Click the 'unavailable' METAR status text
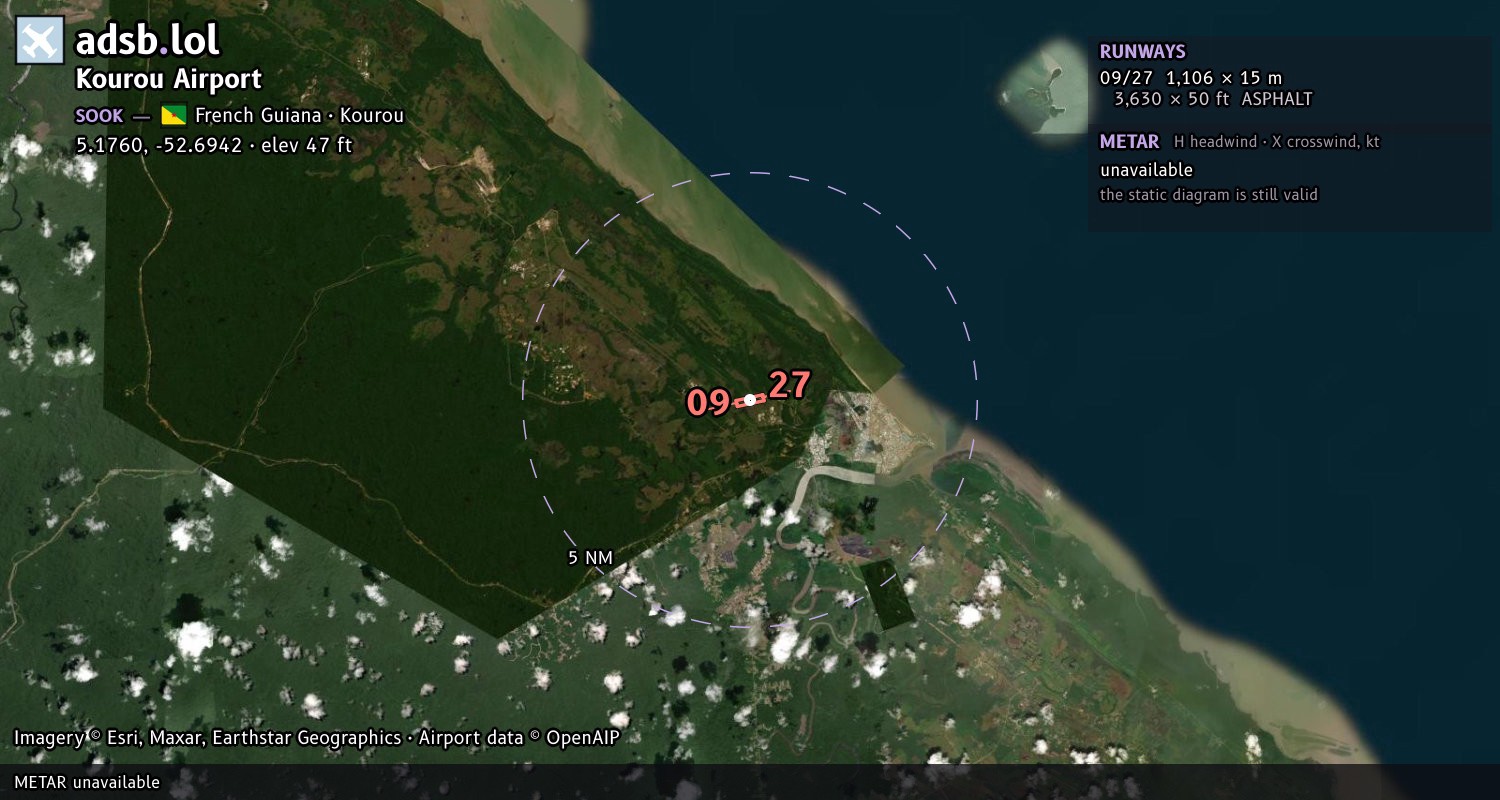 click(x=1146, y=170)
